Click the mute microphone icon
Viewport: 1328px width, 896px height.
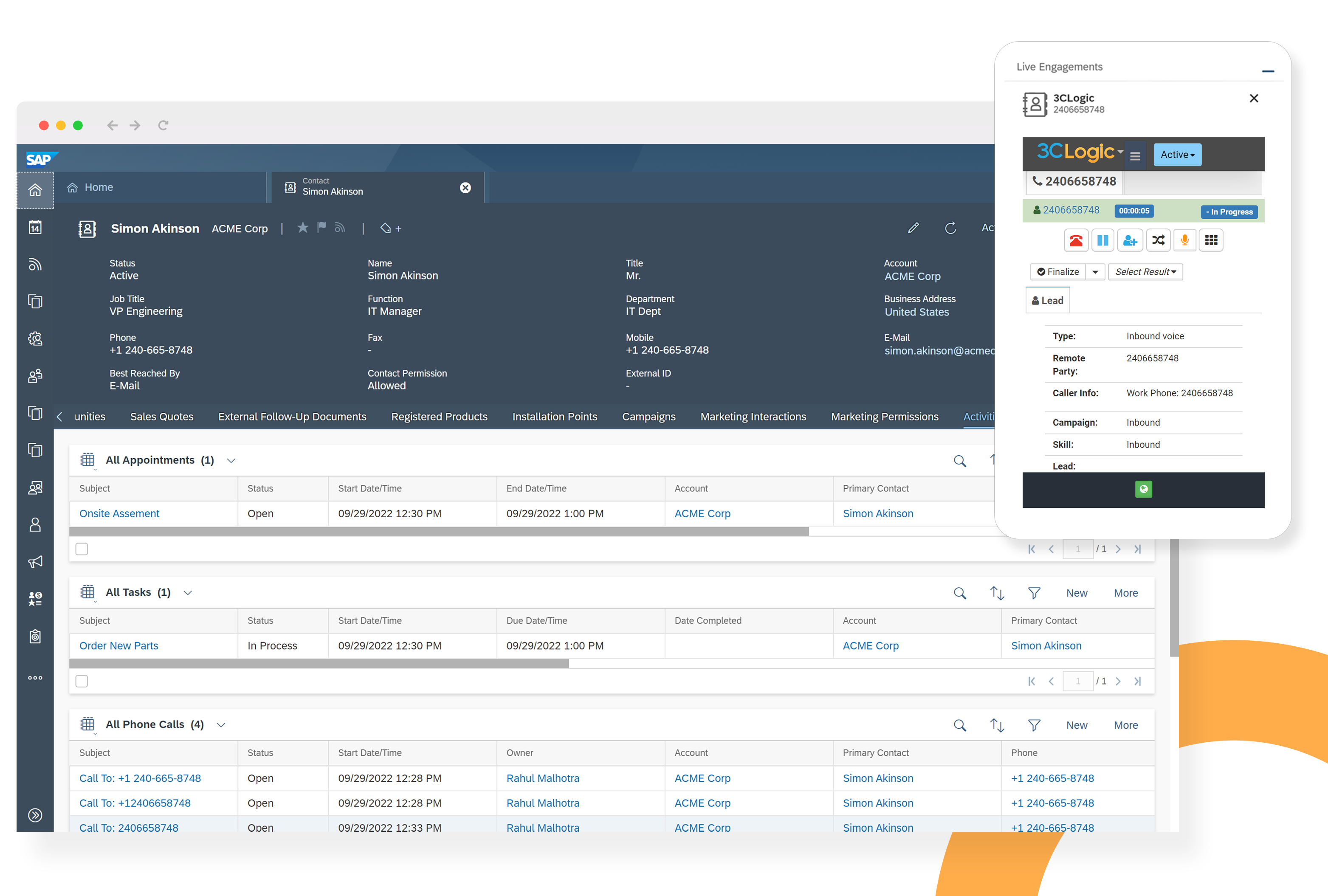1185,241
